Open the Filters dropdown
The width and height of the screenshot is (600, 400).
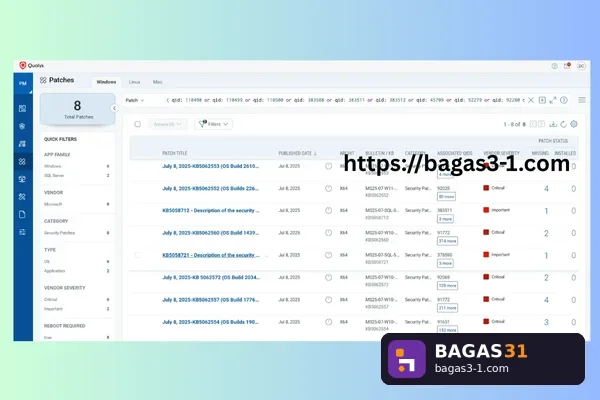[214, 124]
